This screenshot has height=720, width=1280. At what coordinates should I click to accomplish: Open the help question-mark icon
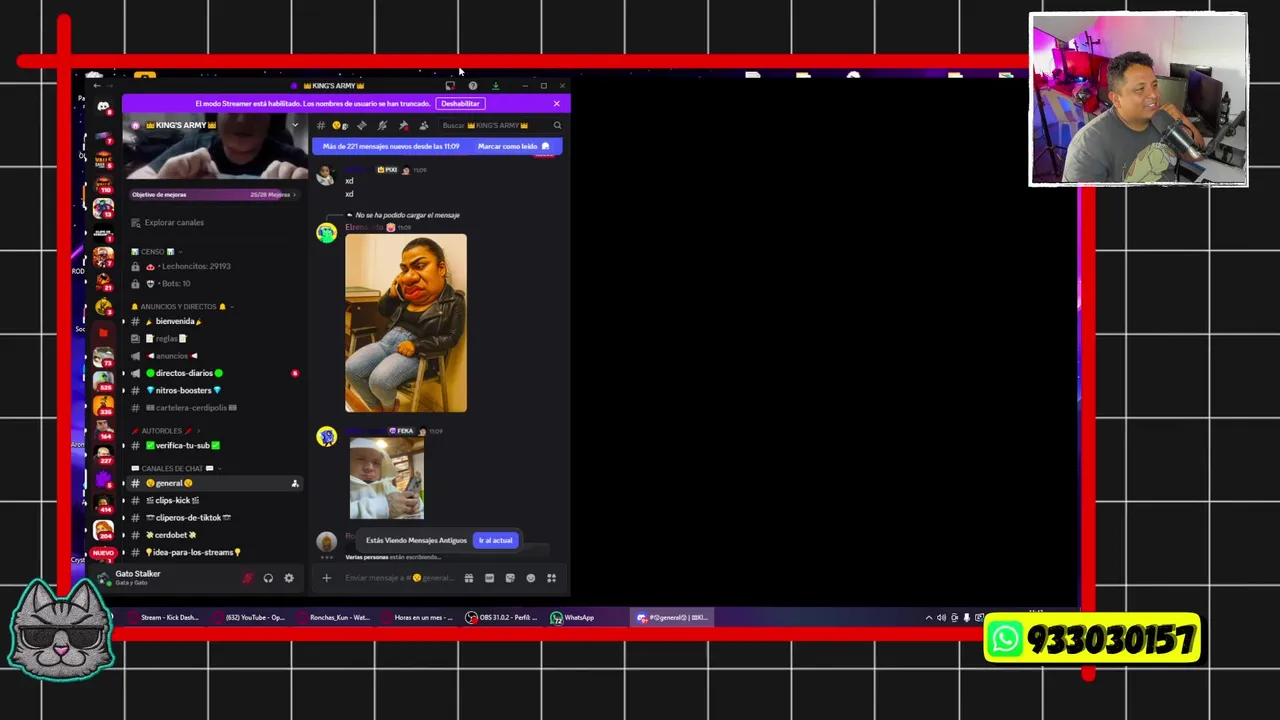[x=472, y=86]
